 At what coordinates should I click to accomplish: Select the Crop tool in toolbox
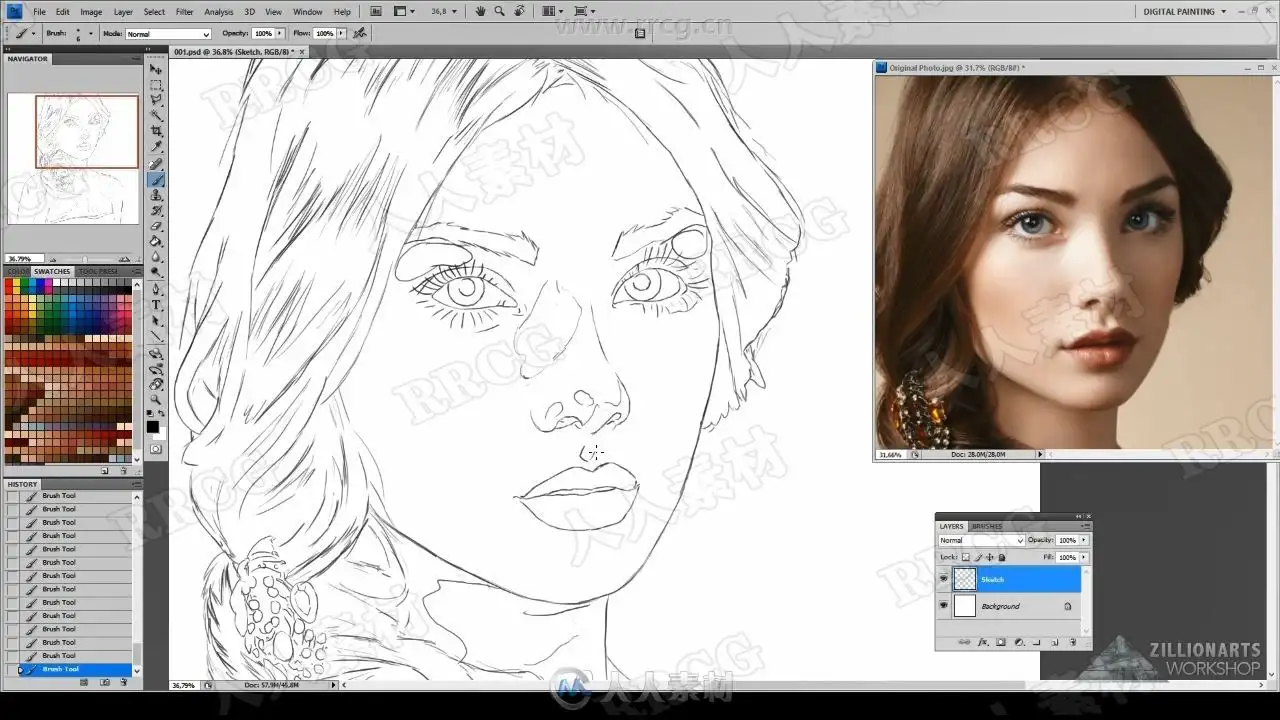coord(156,131)
